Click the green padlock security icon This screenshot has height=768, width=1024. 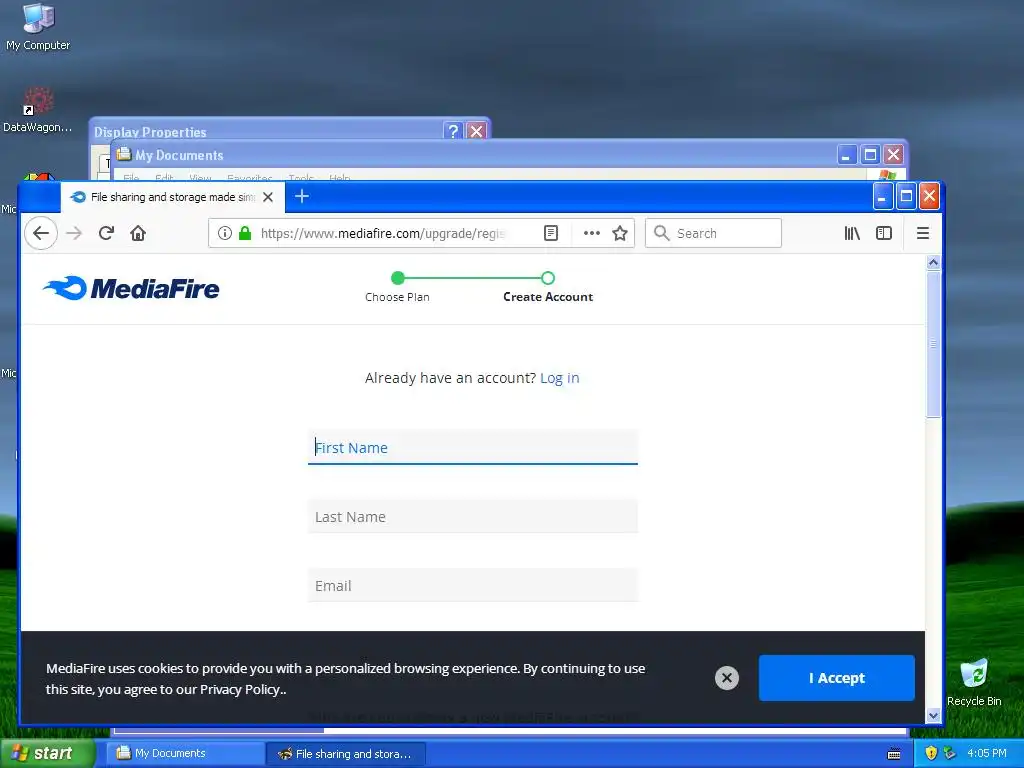coord(245,233)
